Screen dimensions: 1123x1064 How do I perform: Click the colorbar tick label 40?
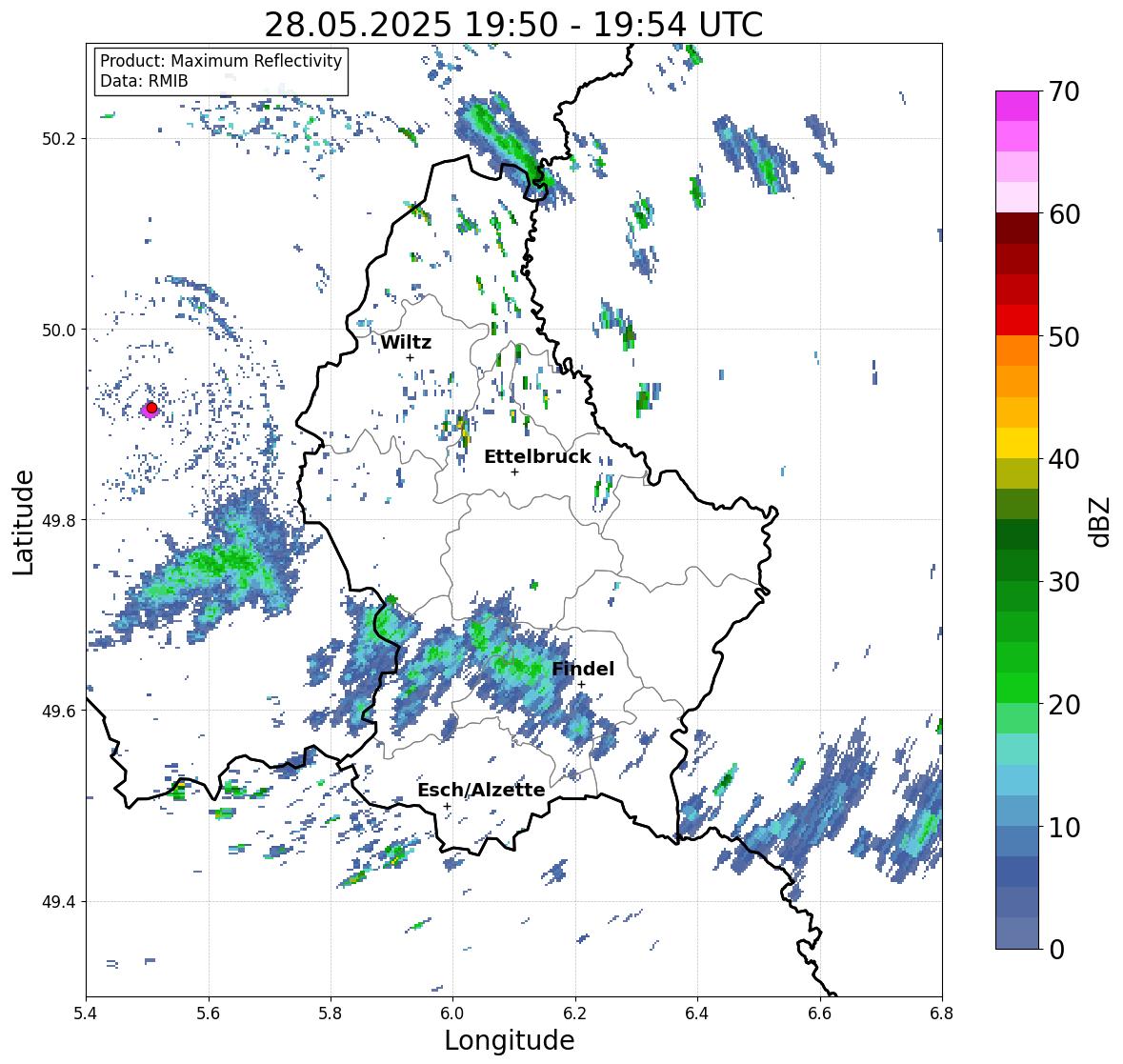[1064, 459]
